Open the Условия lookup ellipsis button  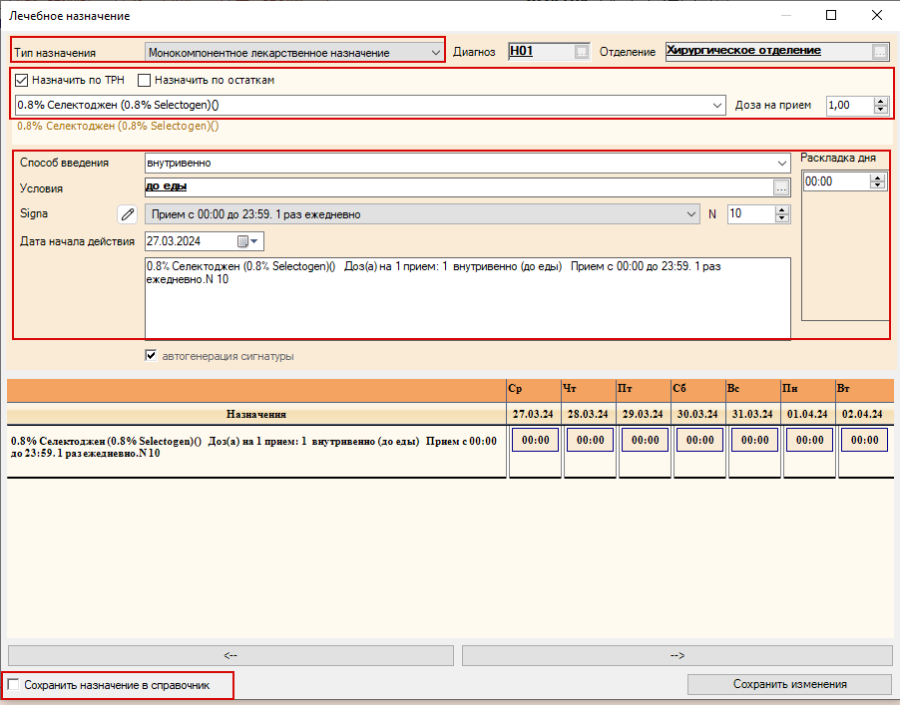coord(781,188)
